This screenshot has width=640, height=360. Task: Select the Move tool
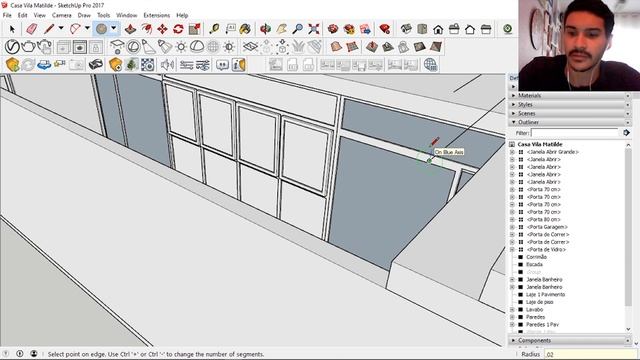pyautogui.click(x=162, y=29)
